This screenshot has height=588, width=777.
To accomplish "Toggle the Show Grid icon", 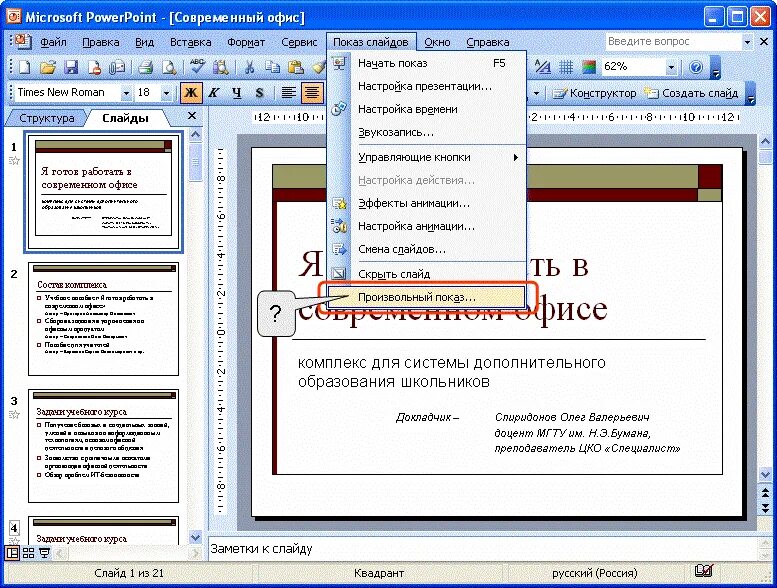I will click(x=566, y=67).
